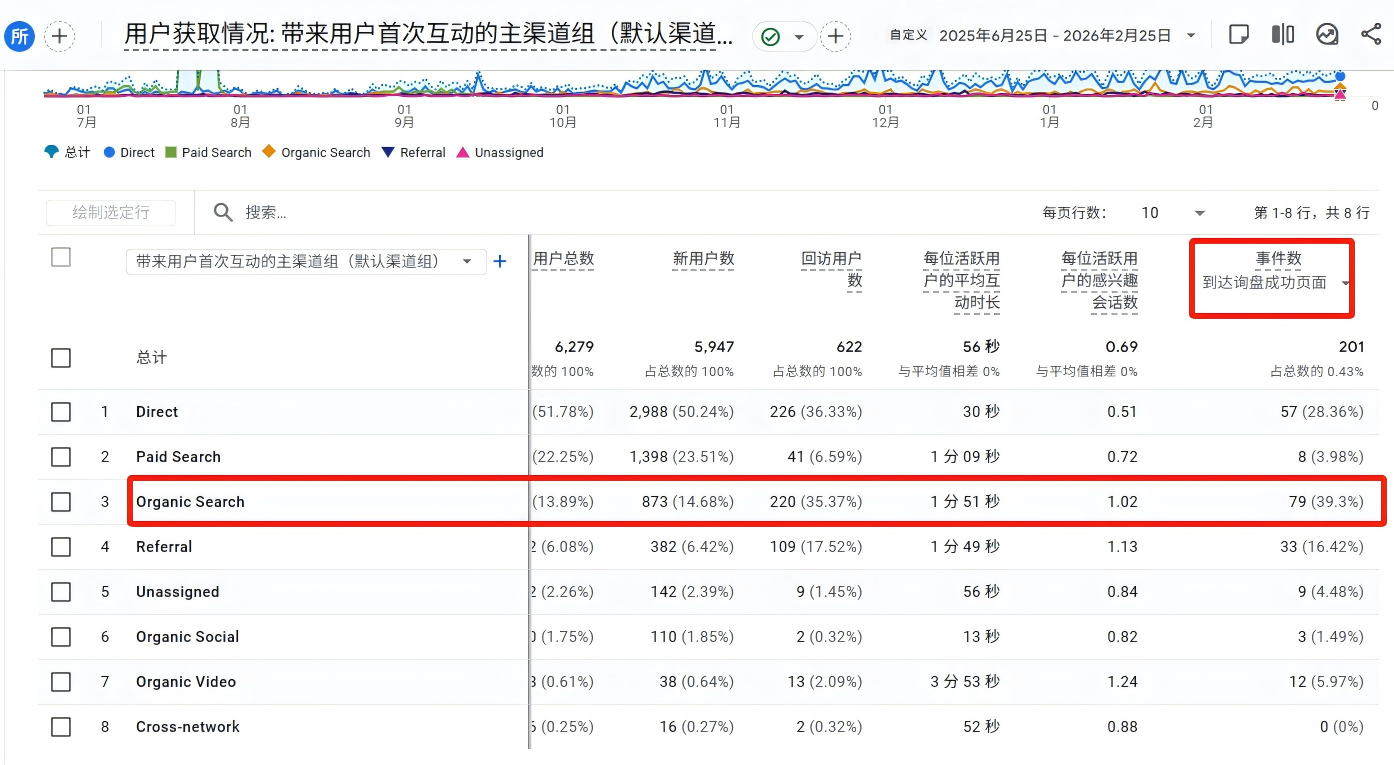
Task: Click the search magnifier icon
Action: (x=223, y=212)
